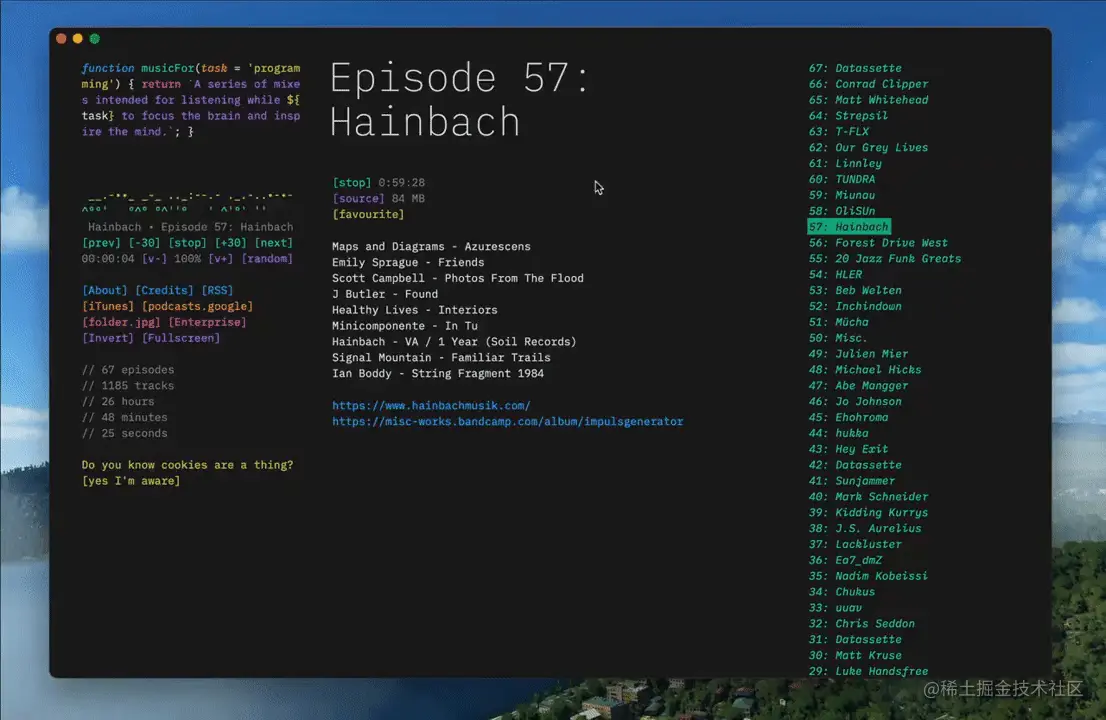Select episode 42: Datassette
Image resolution: width=1106 pixels, height=720 pixels.
tap(855, 465)
